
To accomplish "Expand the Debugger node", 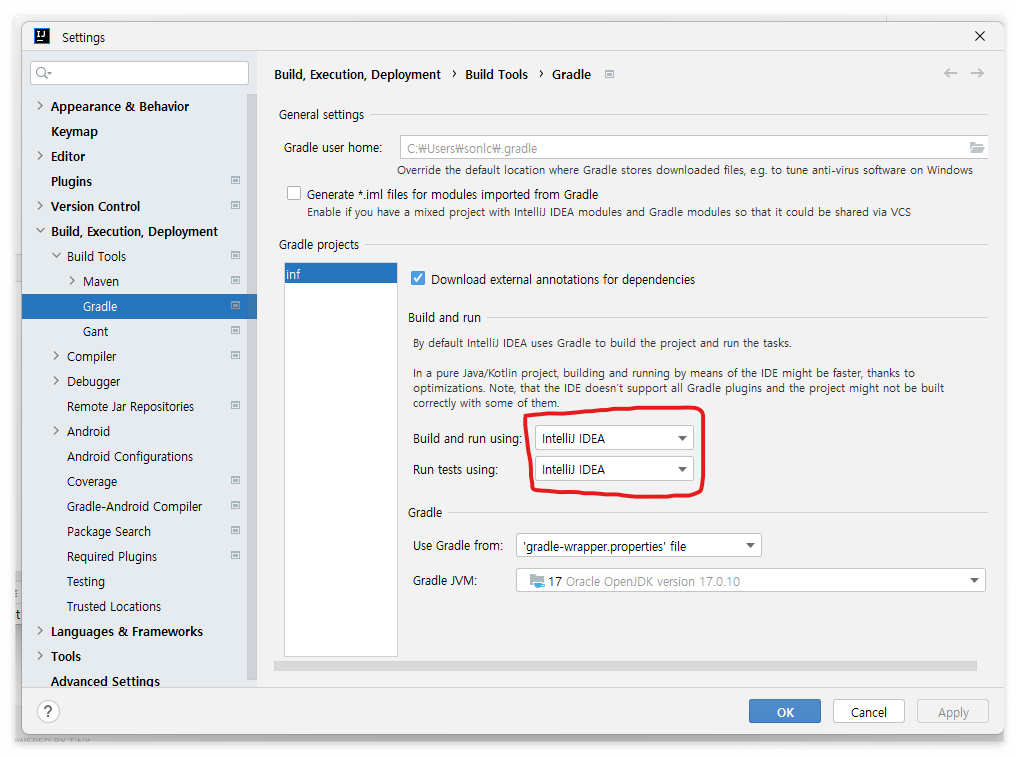I will [x=57, y=381].
